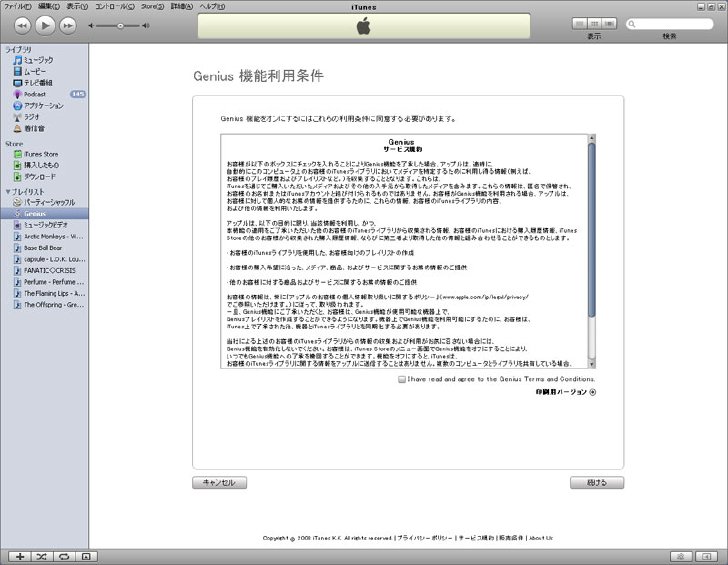The height and width of the screenshot is (565, 728).
Task: Click the Cancel button
Action: point(219,483)
